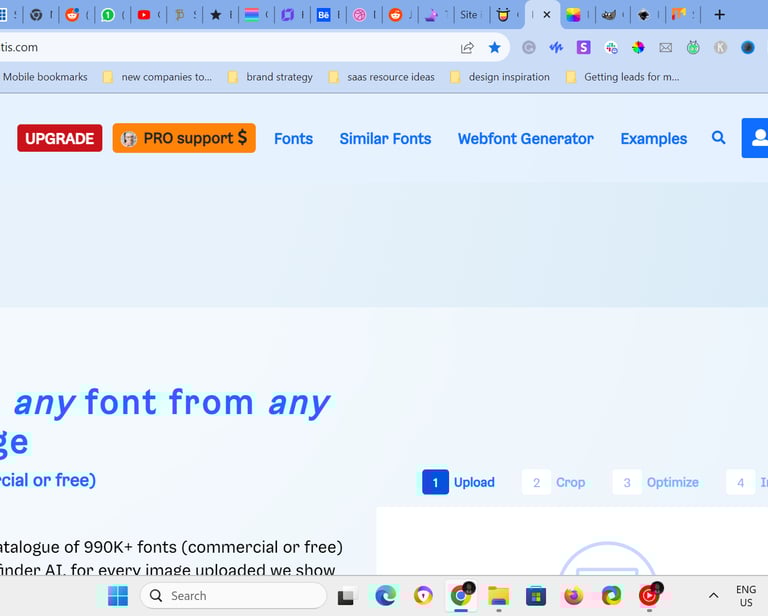Open the grey C extension icon

pyautogui.click(x=528, y=47)
